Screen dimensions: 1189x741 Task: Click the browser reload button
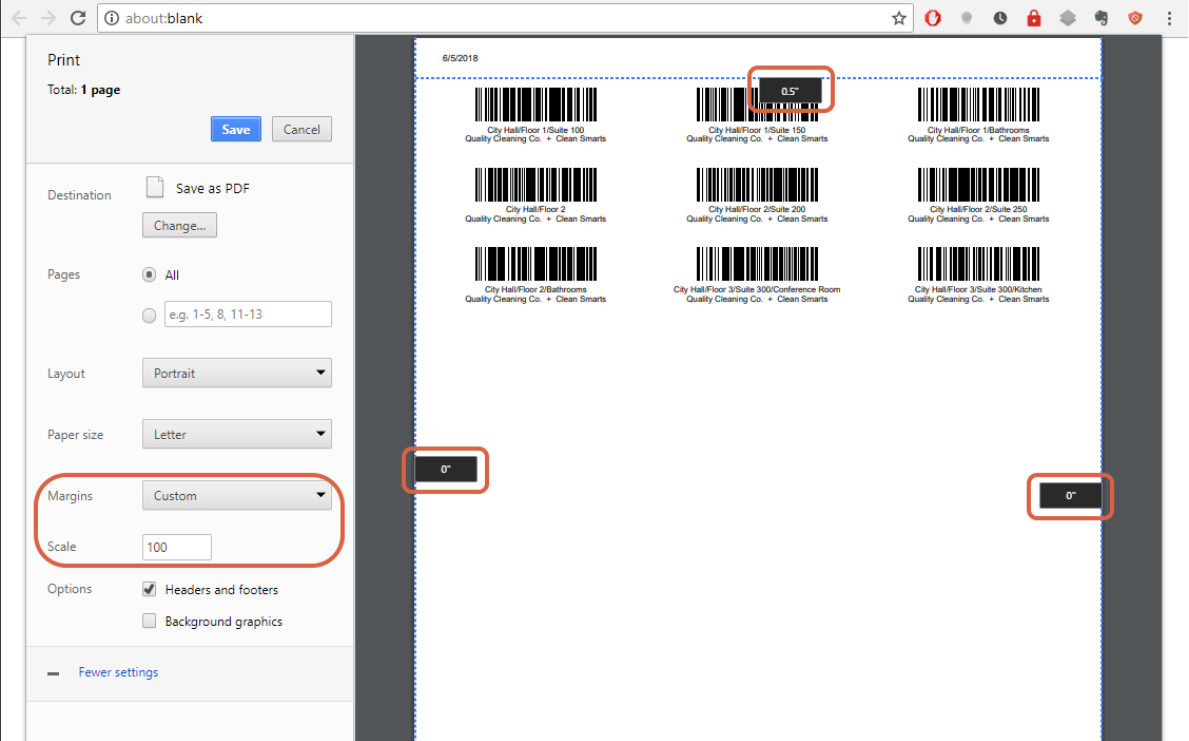click(x=78, y=18)
